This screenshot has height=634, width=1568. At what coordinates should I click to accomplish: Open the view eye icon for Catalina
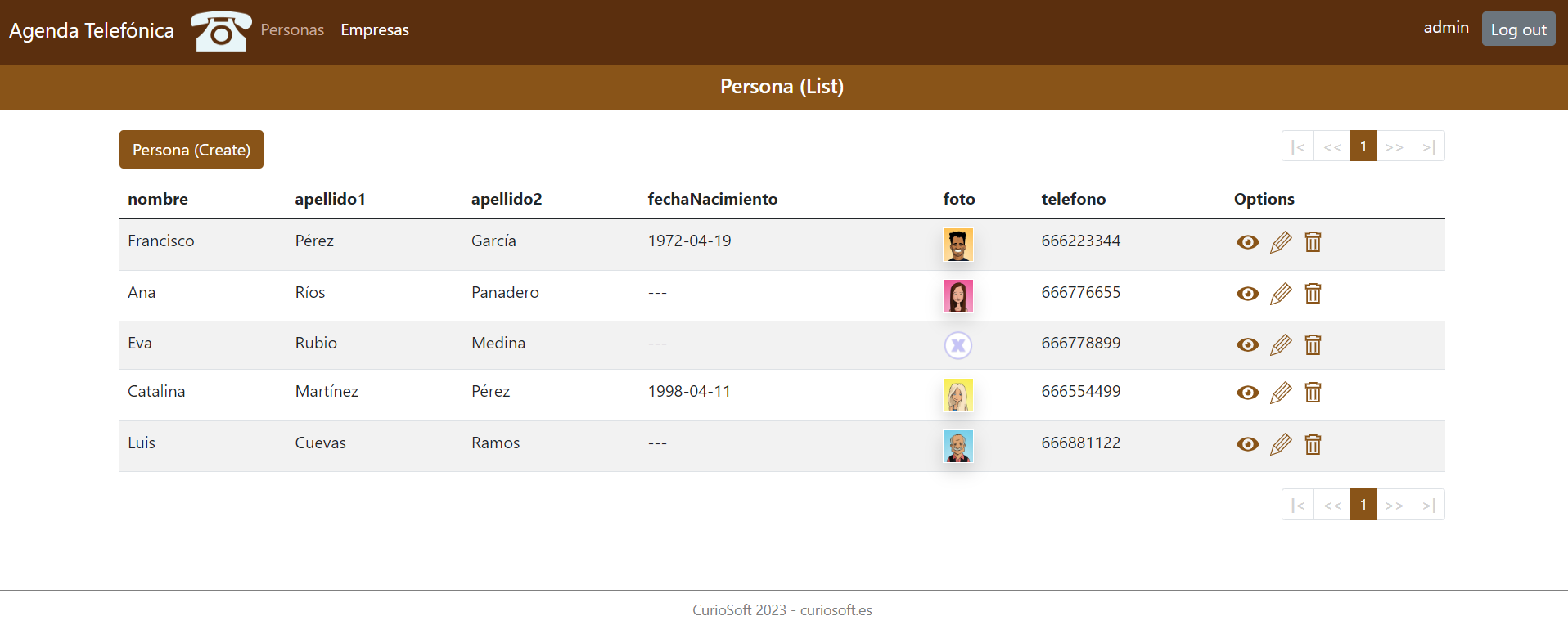tap(1247, 393)
